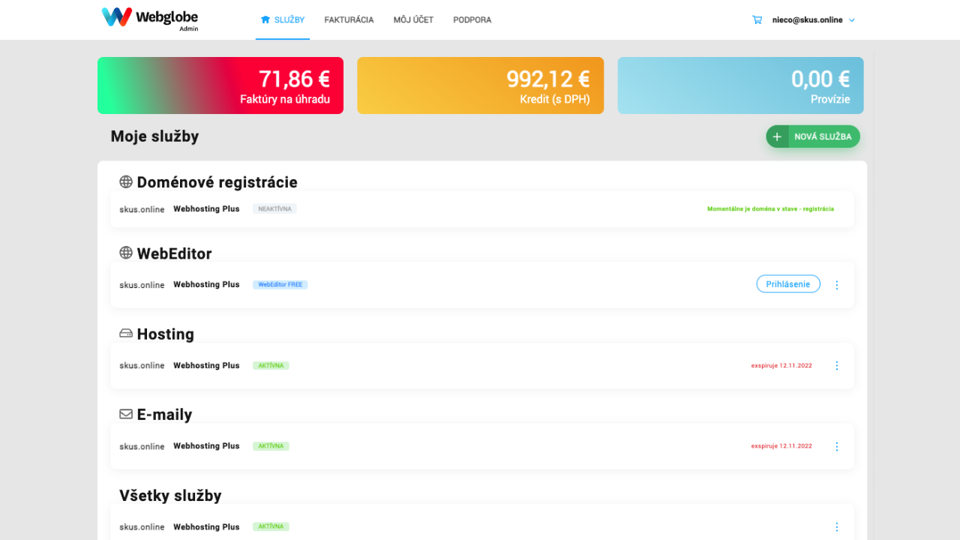The image size is (960, 540).
Task: Click the envelope icon beside E-maily
Action: [126, 414]
